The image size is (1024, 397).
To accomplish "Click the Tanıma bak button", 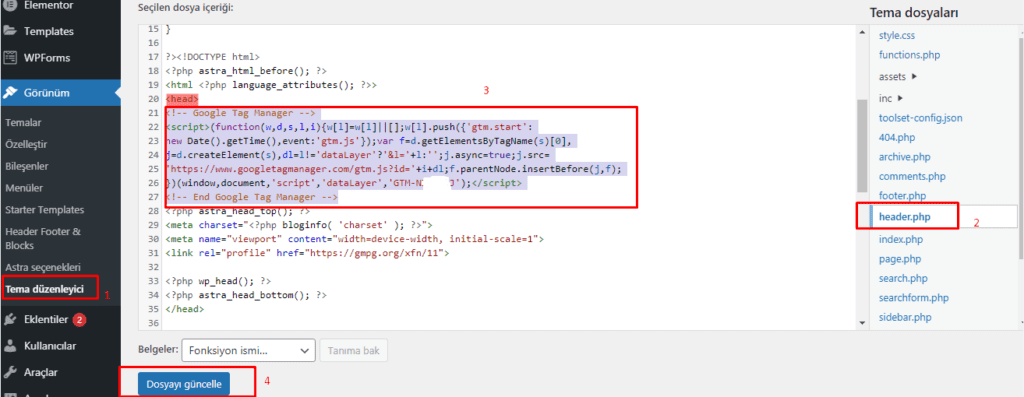I will [x=353, y=351].
